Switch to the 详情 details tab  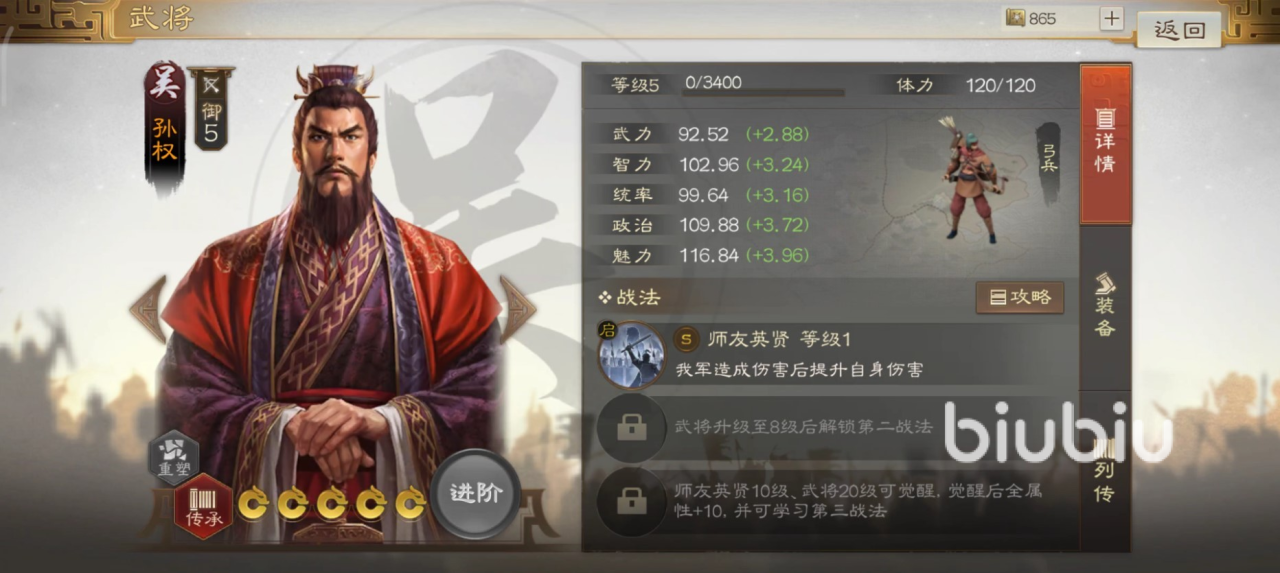(1105, 144)
